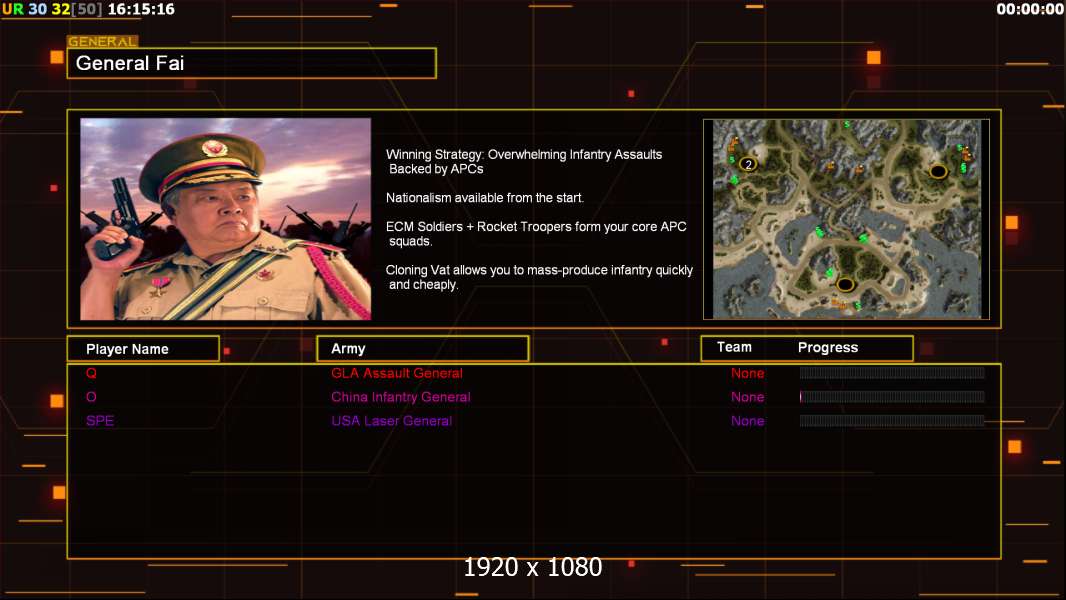1066x600 pixels.
Task: Click the Nationalism available from the start line
Action: 485,198
